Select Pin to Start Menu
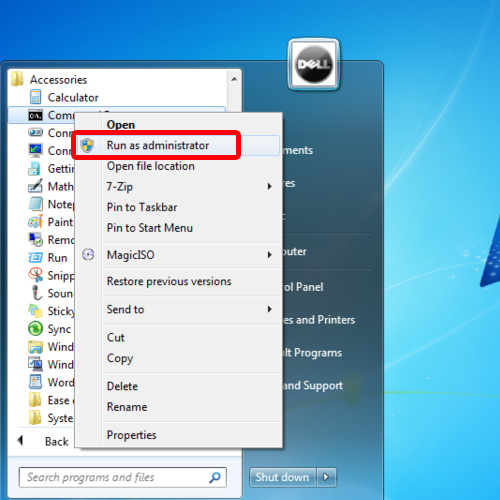 [x=150, y=228]
